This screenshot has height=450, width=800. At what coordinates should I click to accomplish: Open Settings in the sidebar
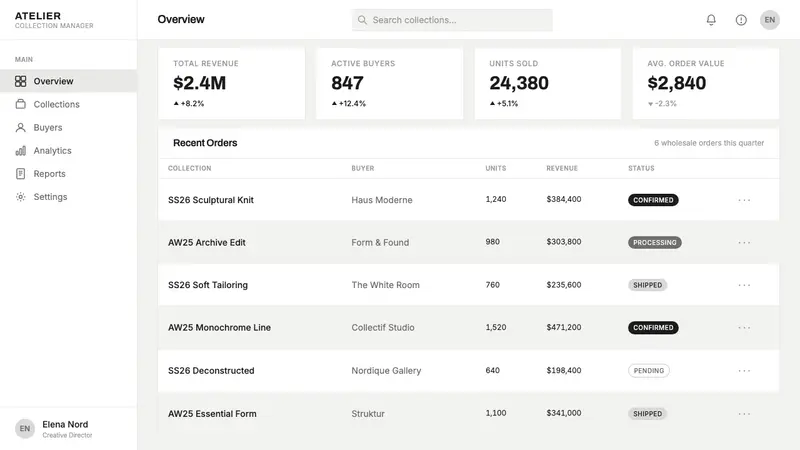click(68, 197)
